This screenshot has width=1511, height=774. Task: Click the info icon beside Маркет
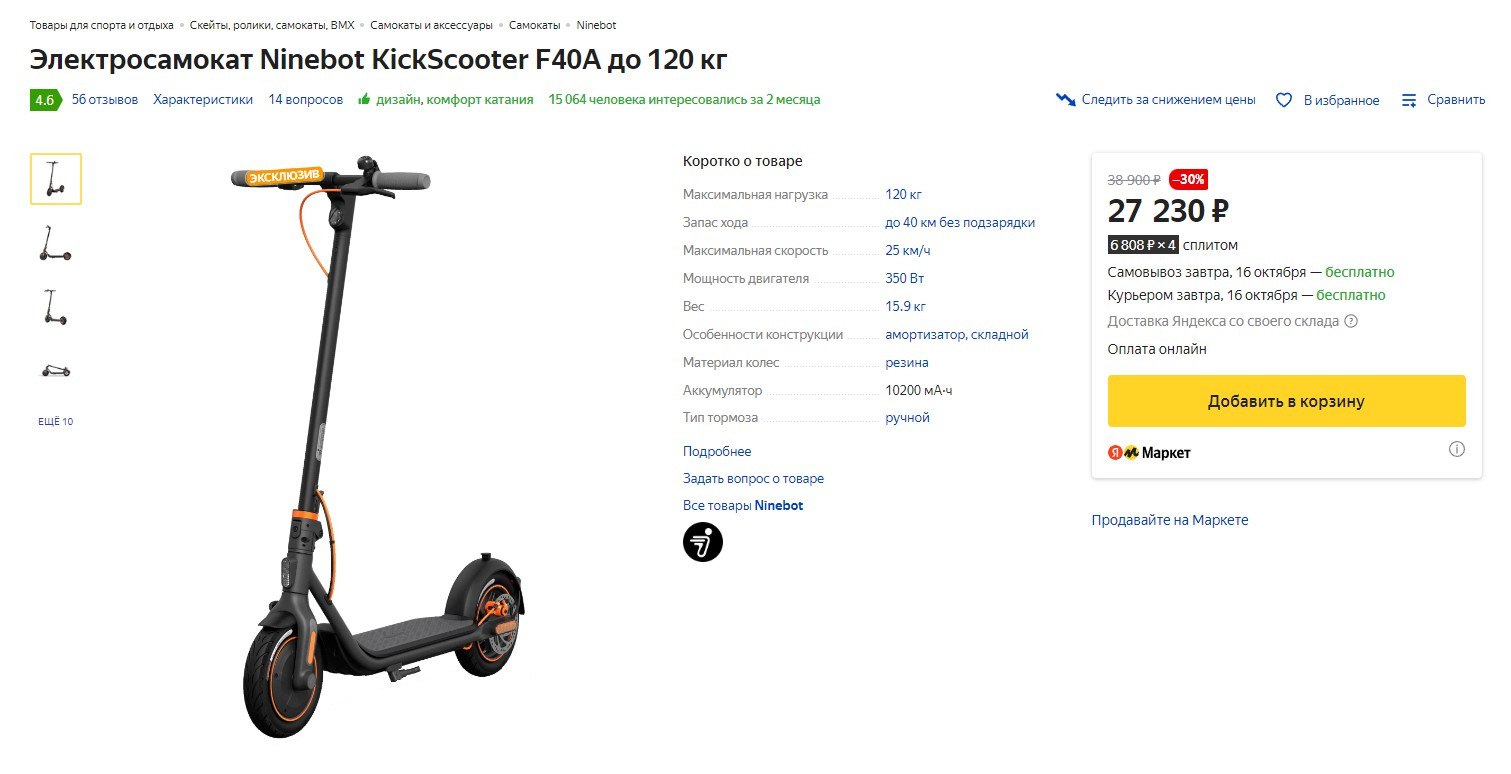(x=1457, y=449)
